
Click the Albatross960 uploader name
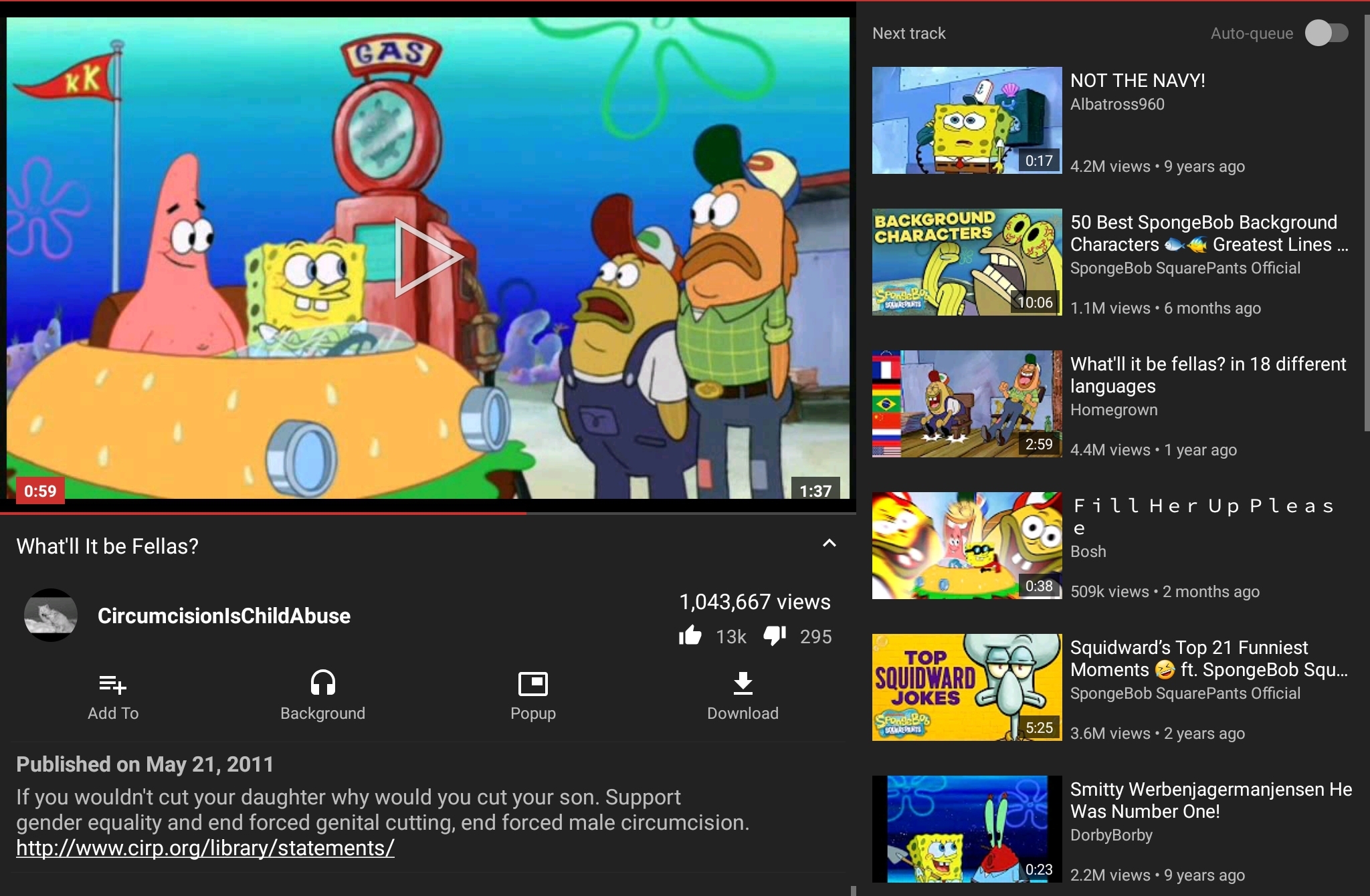coord(1117,104)
